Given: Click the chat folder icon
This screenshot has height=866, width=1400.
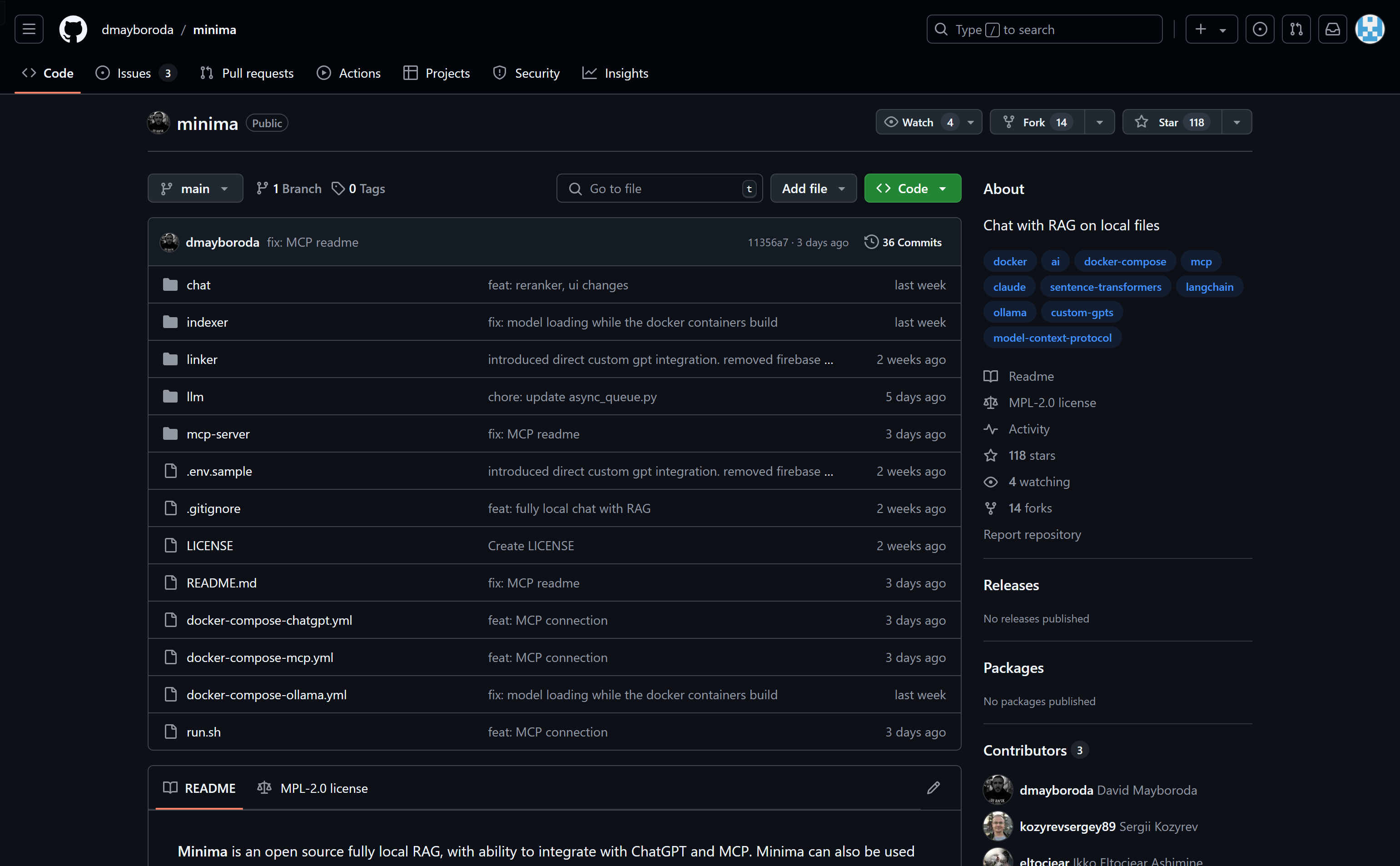Looking at the screenshot, I should pos(170,285).
